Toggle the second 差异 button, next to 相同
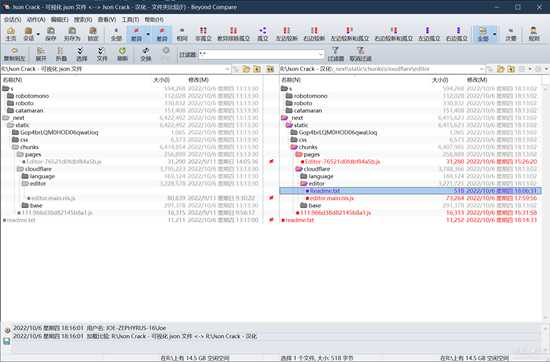The height and width of the screenshot is (362, 550). (162, 34)
